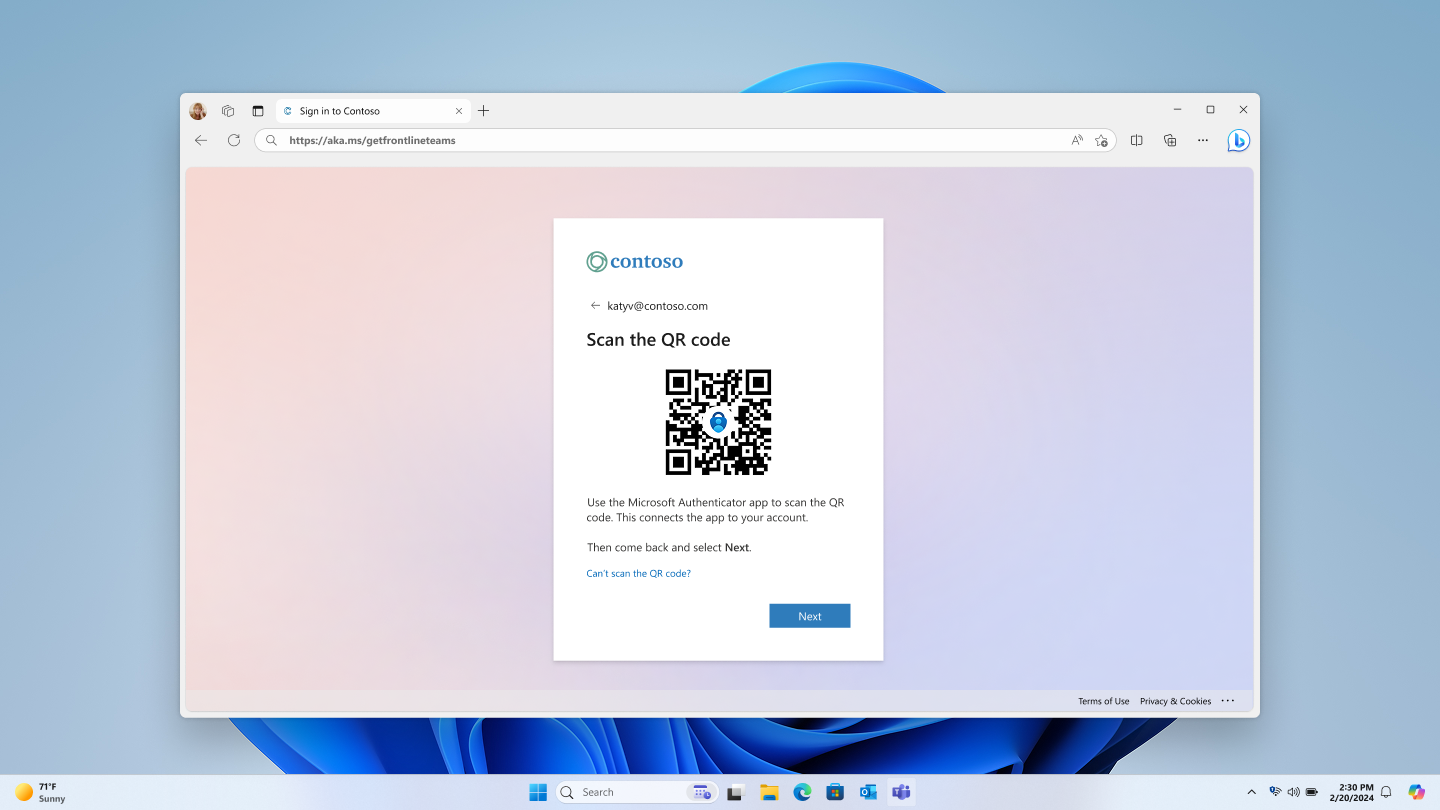Open the Workspaces icon in Edge
This screenshot has height=810, width=1440.
(x=228, y=111)
